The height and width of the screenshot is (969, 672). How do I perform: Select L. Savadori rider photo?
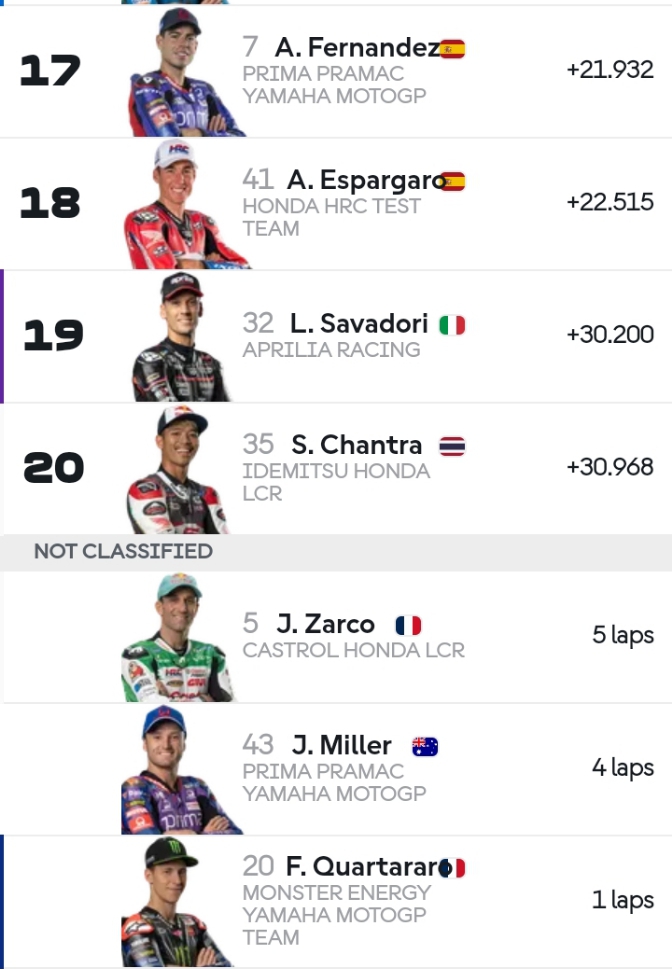182,337
